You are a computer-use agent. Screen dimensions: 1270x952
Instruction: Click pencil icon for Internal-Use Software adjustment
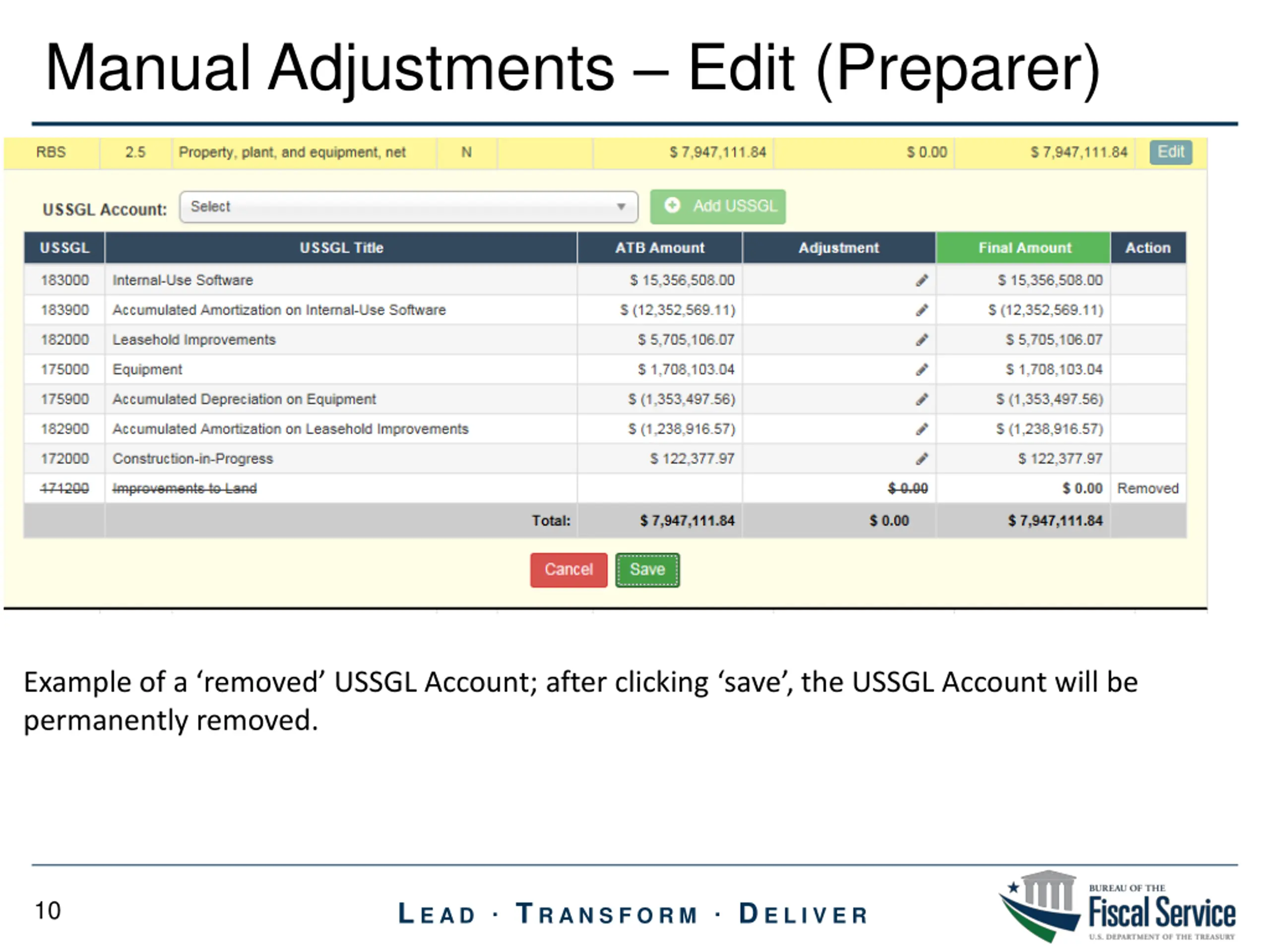click(922, 280)
